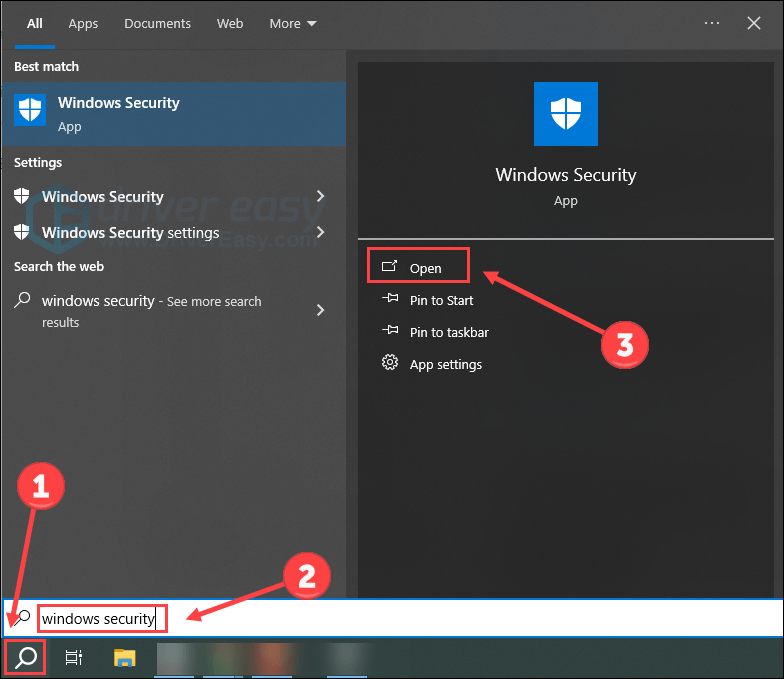The height and width of the screenshot is (679, 784).
Task: Click the Pin to Start pin icon
Action: pos(390,298)
